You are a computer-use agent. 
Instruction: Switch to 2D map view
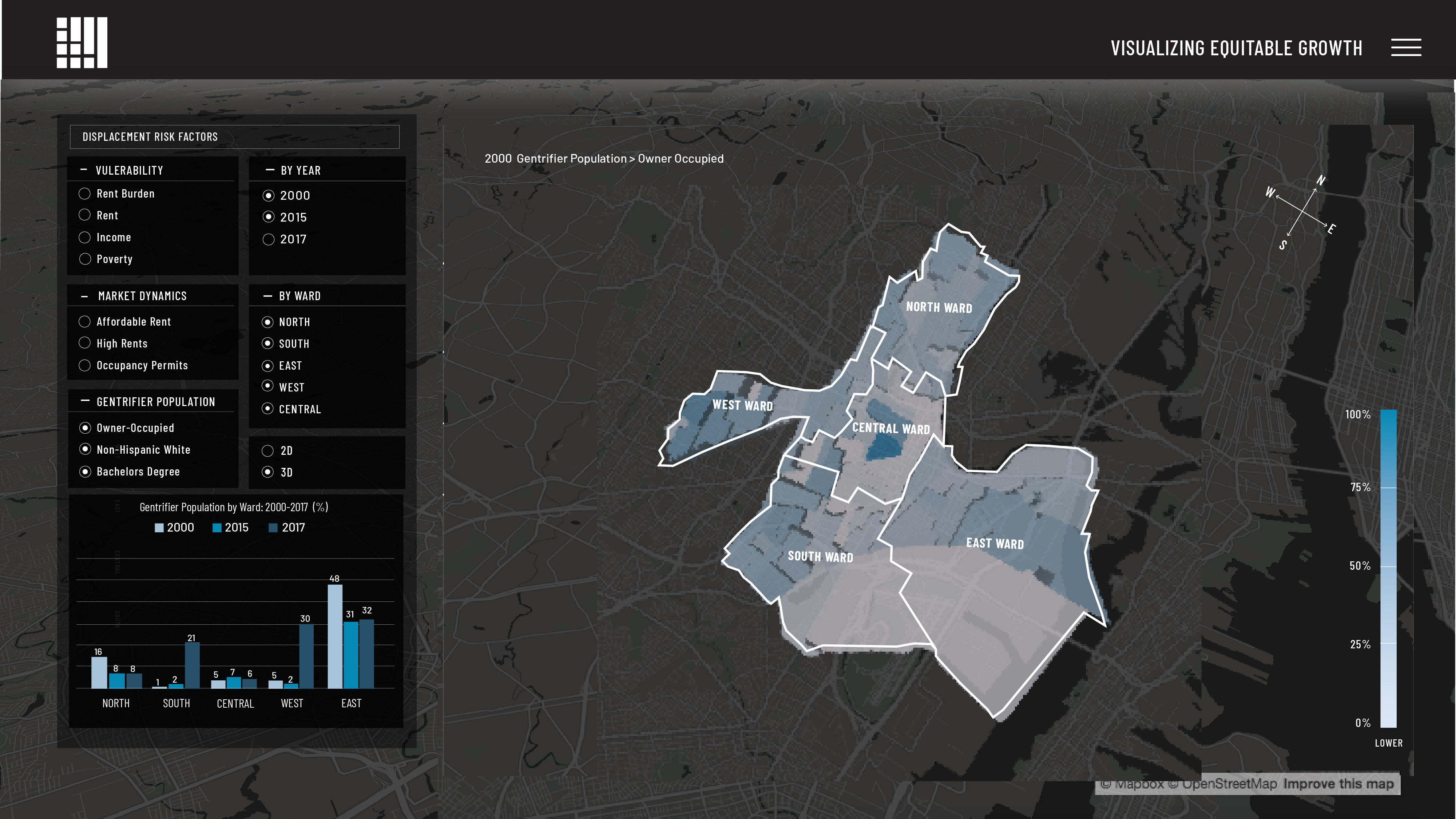(x=268, y=450)
